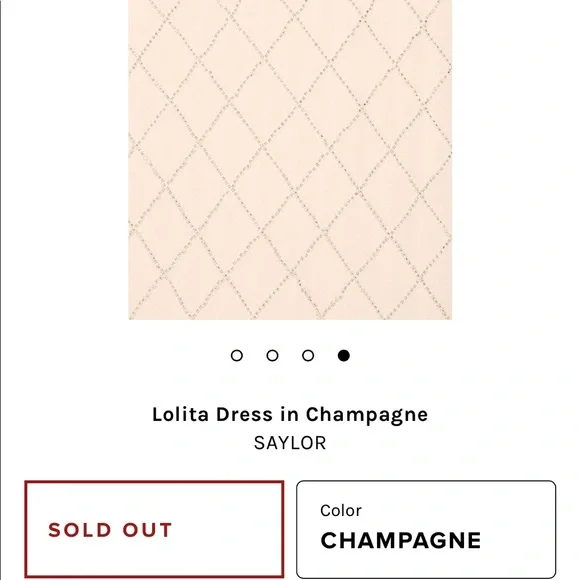The height and width of the screenshot is (580, 580).
Task: Show third product photo via dot indicator
Action: coord(308,355)
